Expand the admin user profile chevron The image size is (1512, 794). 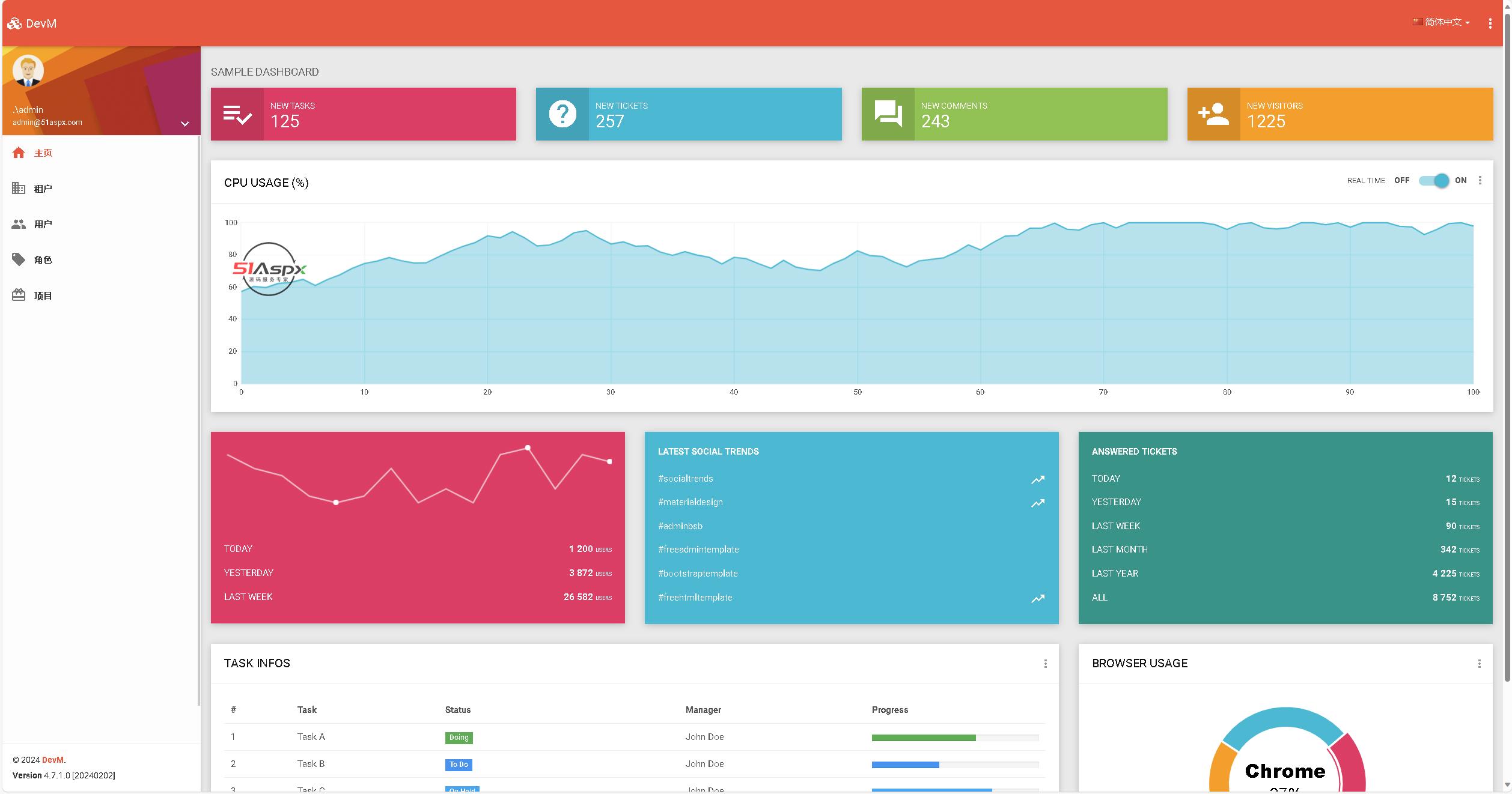coord(185,124)
